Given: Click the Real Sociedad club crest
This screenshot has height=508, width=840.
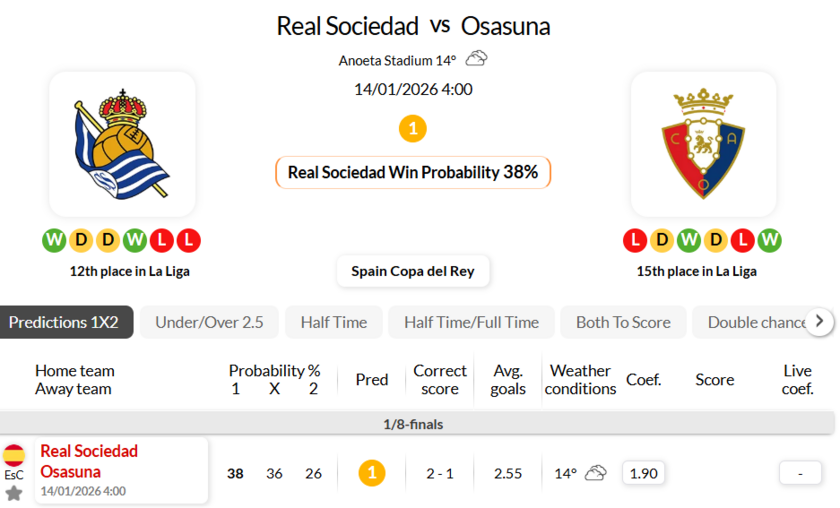Looking at the screenshot, I should tap(122, 144).
